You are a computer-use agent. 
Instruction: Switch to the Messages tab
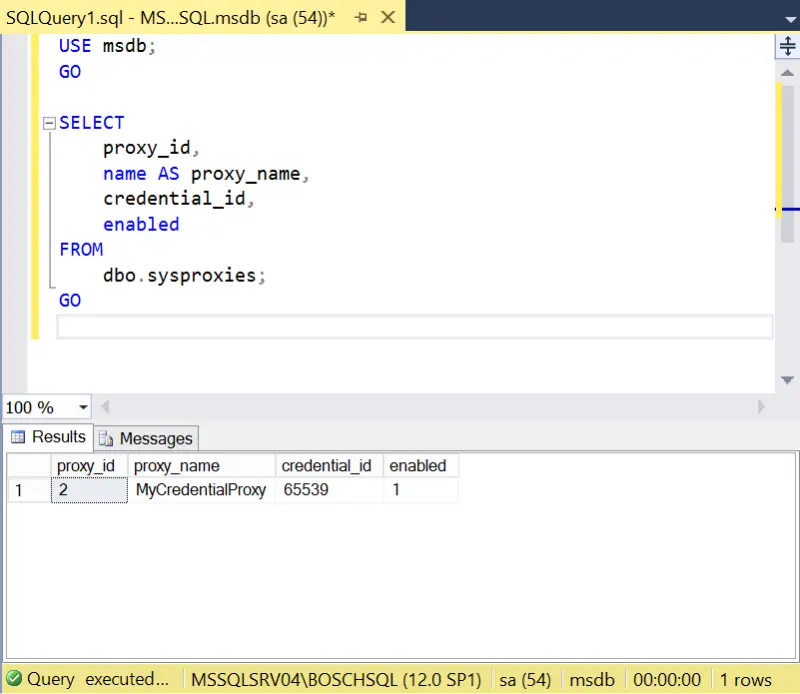click(146, 439)
